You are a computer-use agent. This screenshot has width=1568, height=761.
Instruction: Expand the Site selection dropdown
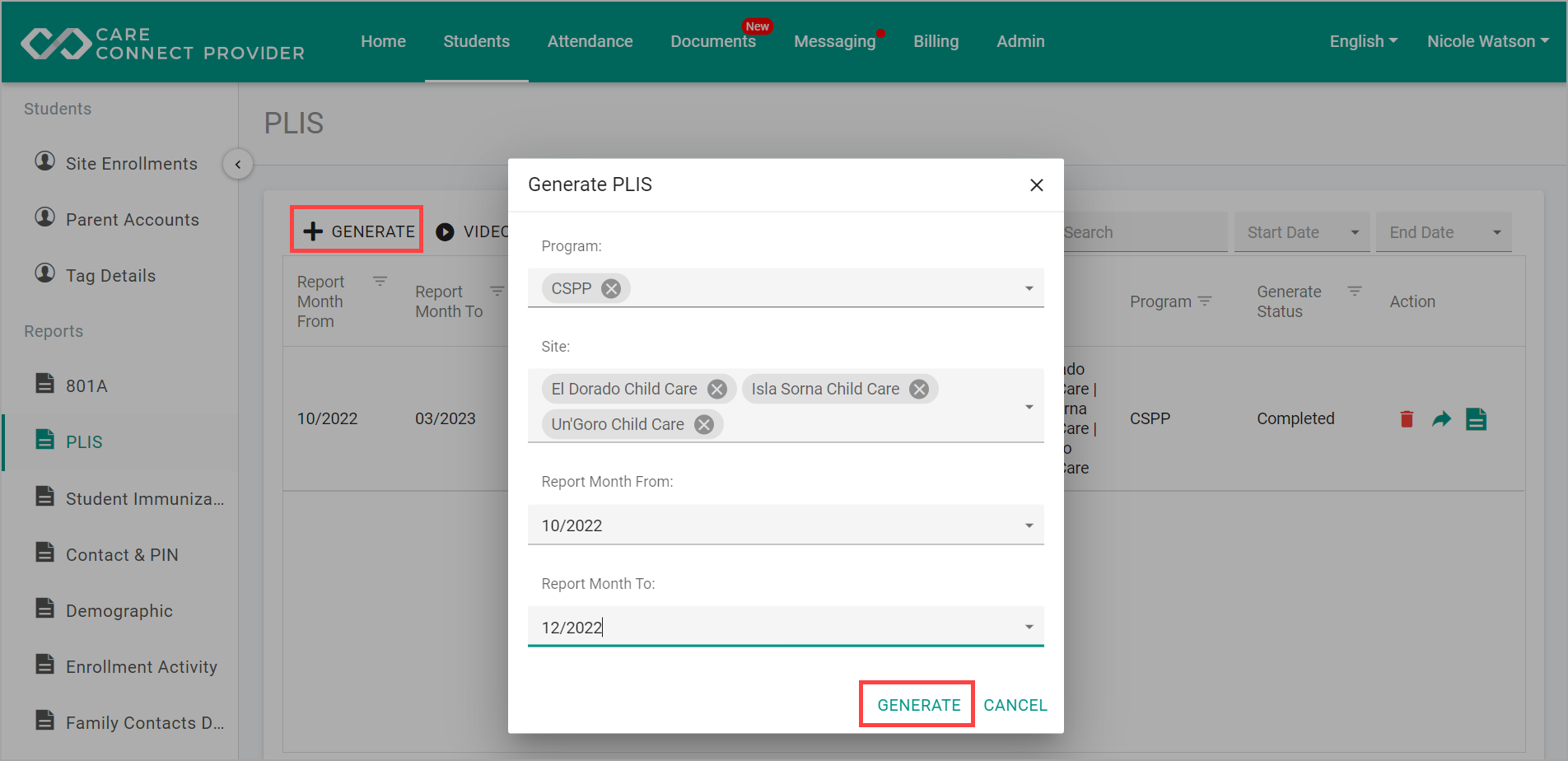coord(1029,407)
